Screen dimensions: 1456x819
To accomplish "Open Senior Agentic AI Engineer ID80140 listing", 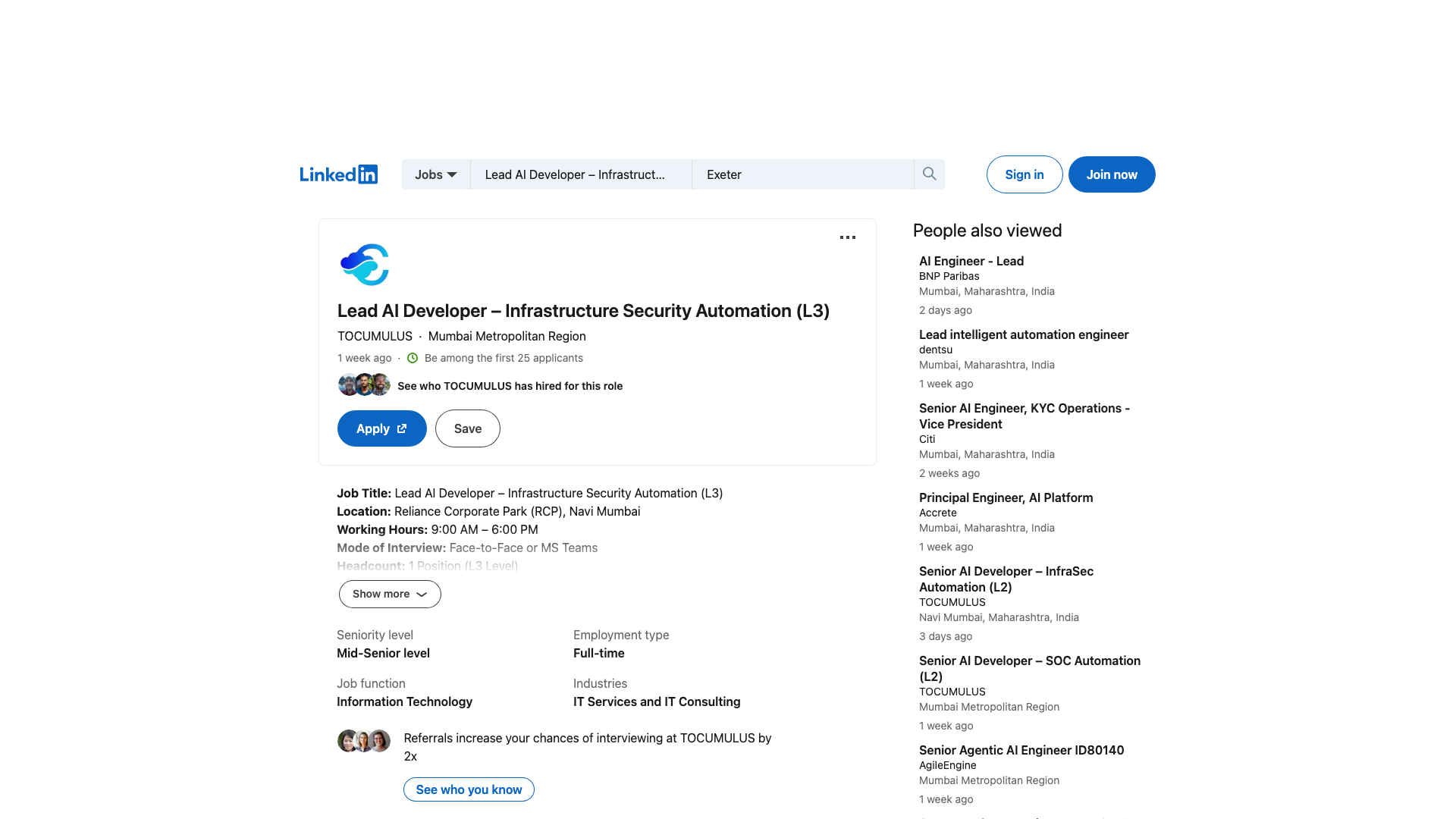I will pyautogui.click(x=1021, y=750).
